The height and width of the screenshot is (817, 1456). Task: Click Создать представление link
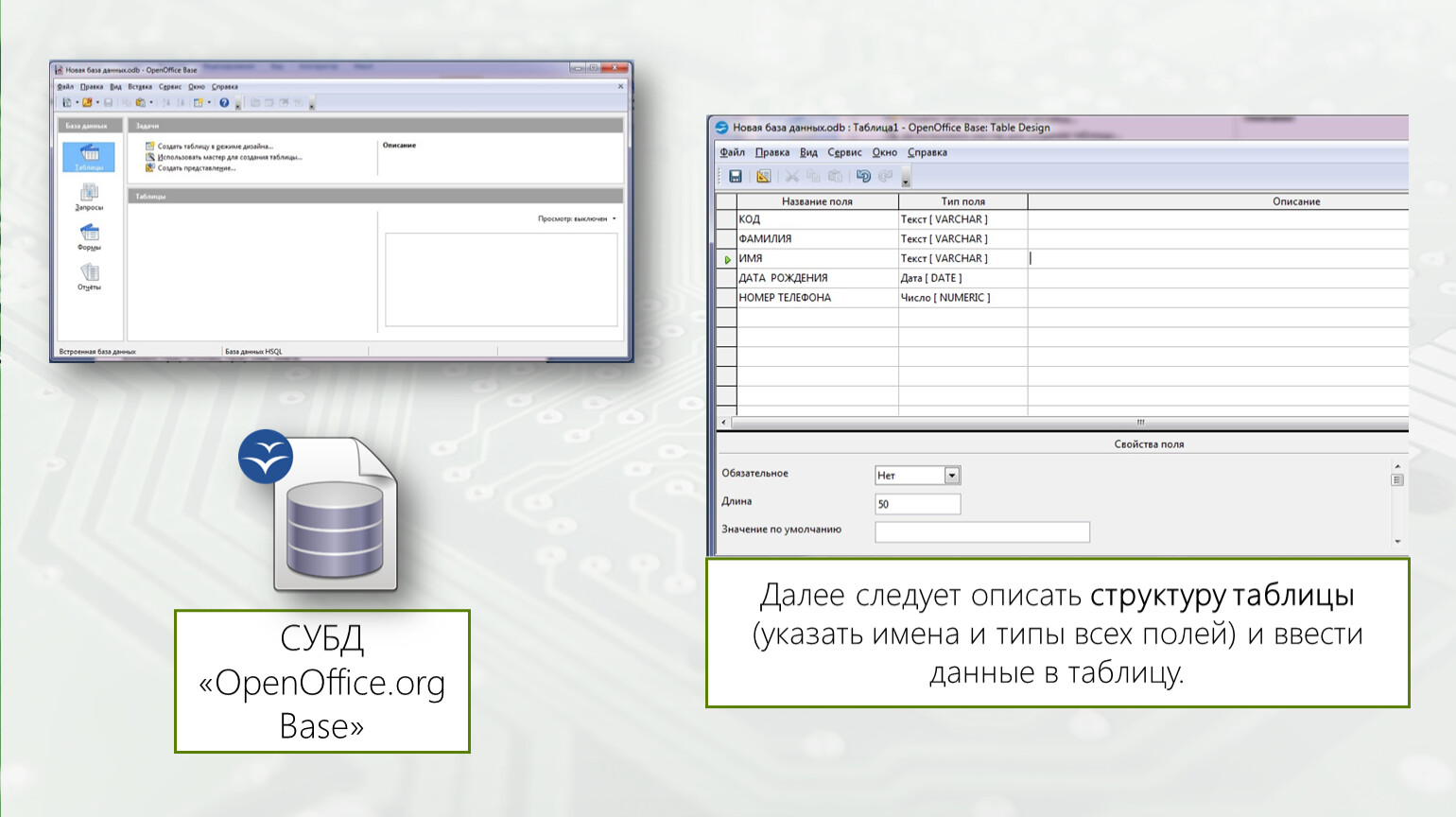[196, 168]
